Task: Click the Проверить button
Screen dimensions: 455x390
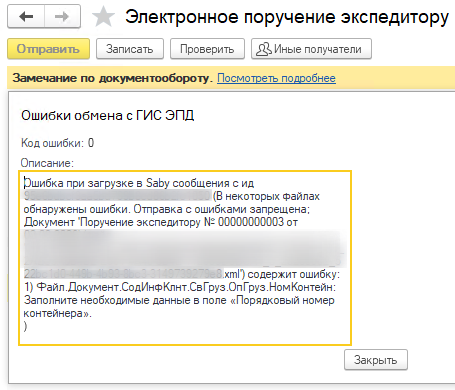Action: [207, 49]
